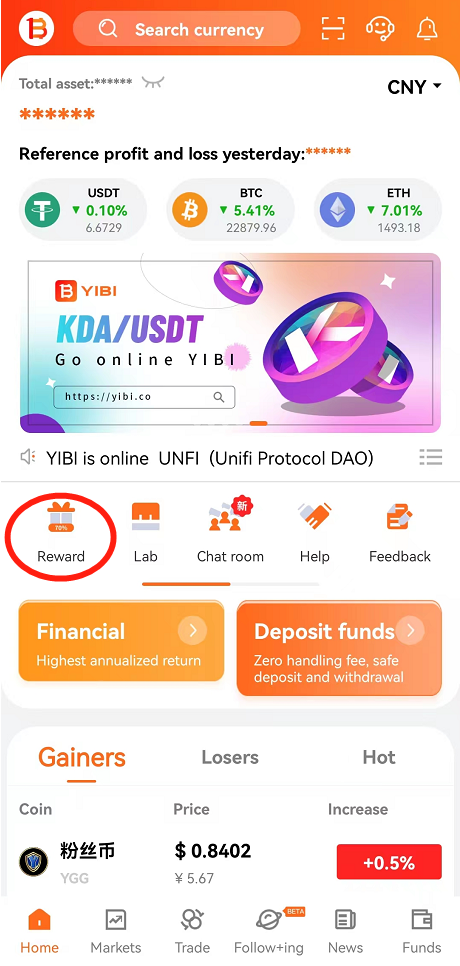The image size is (460, 966).
Task: Open the KDA/USDT promotional banner
Action: click(x=230, y=343)
